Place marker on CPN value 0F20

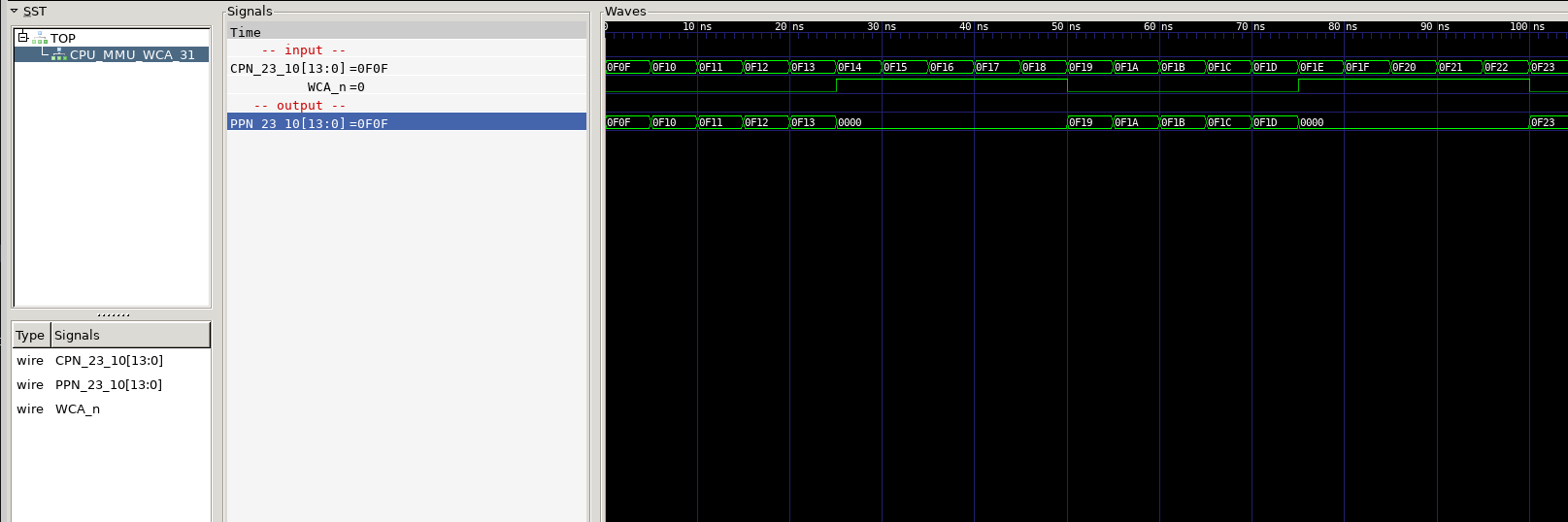click(x=1413, y=67)
